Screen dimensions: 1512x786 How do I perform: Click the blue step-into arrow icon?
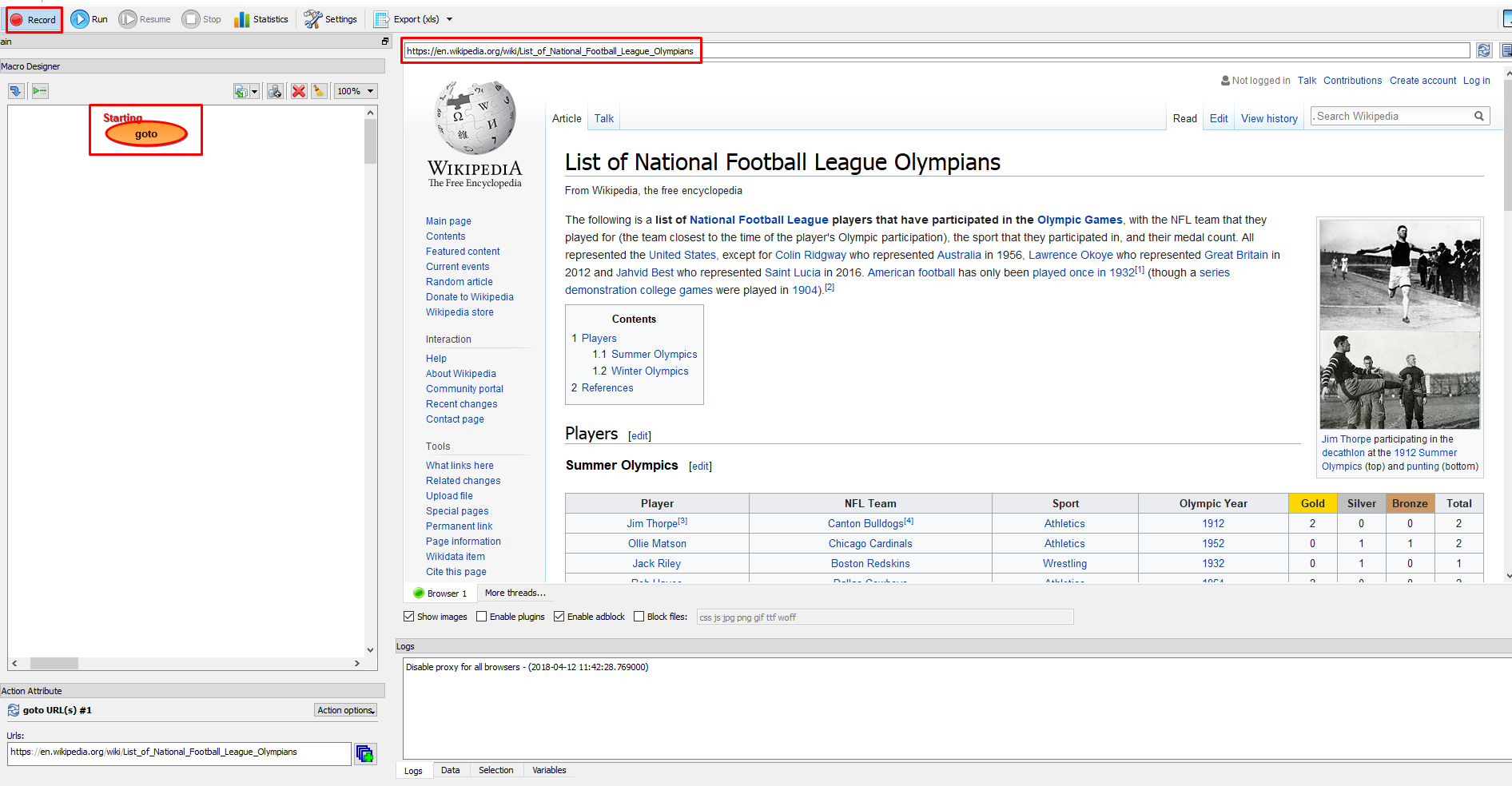16,91
